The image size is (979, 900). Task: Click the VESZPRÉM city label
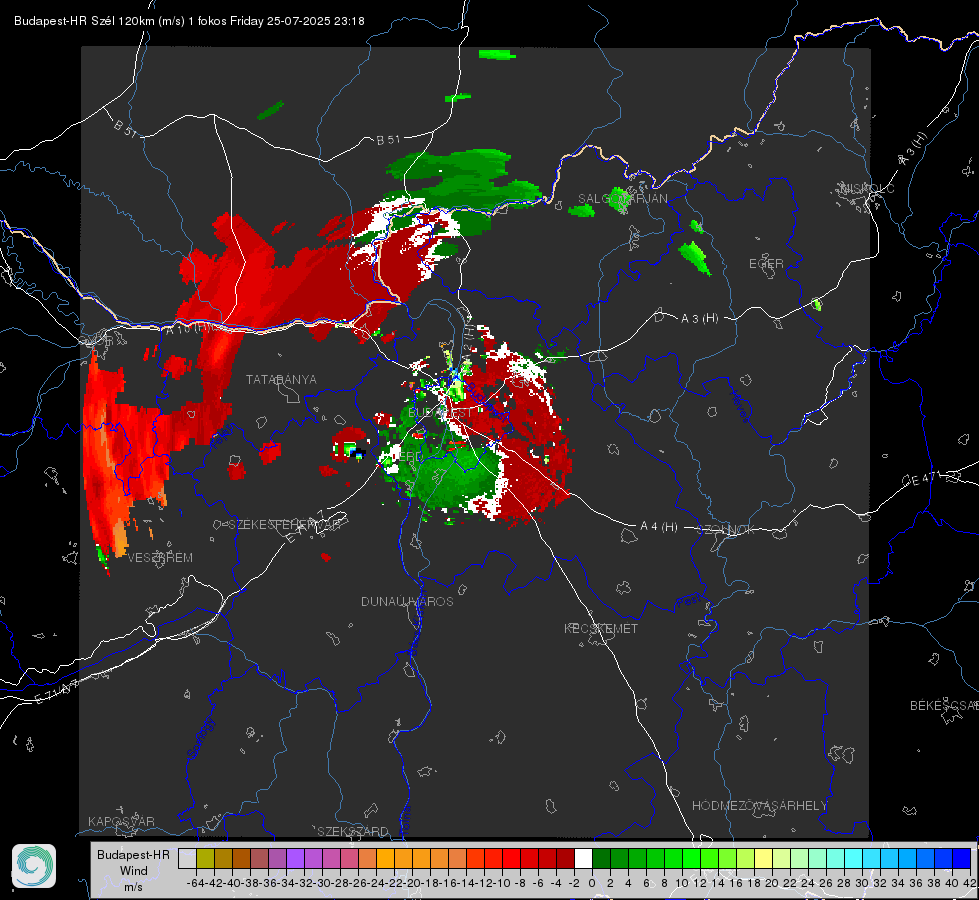point(160,558)
